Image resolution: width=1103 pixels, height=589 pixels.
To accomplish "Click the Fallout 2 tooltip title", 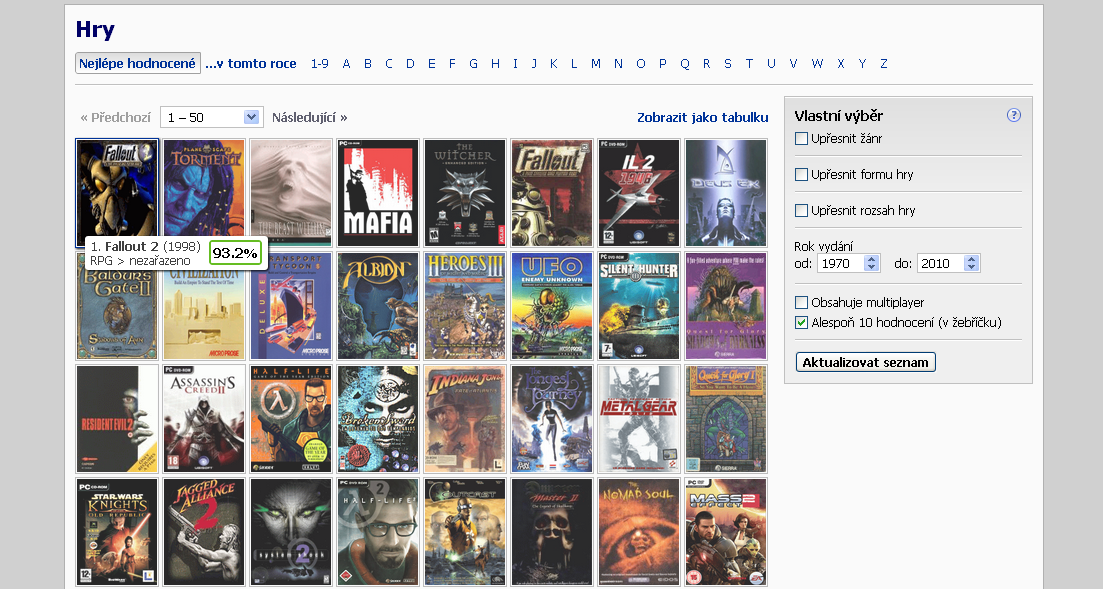I will click(x=132, y=247).
